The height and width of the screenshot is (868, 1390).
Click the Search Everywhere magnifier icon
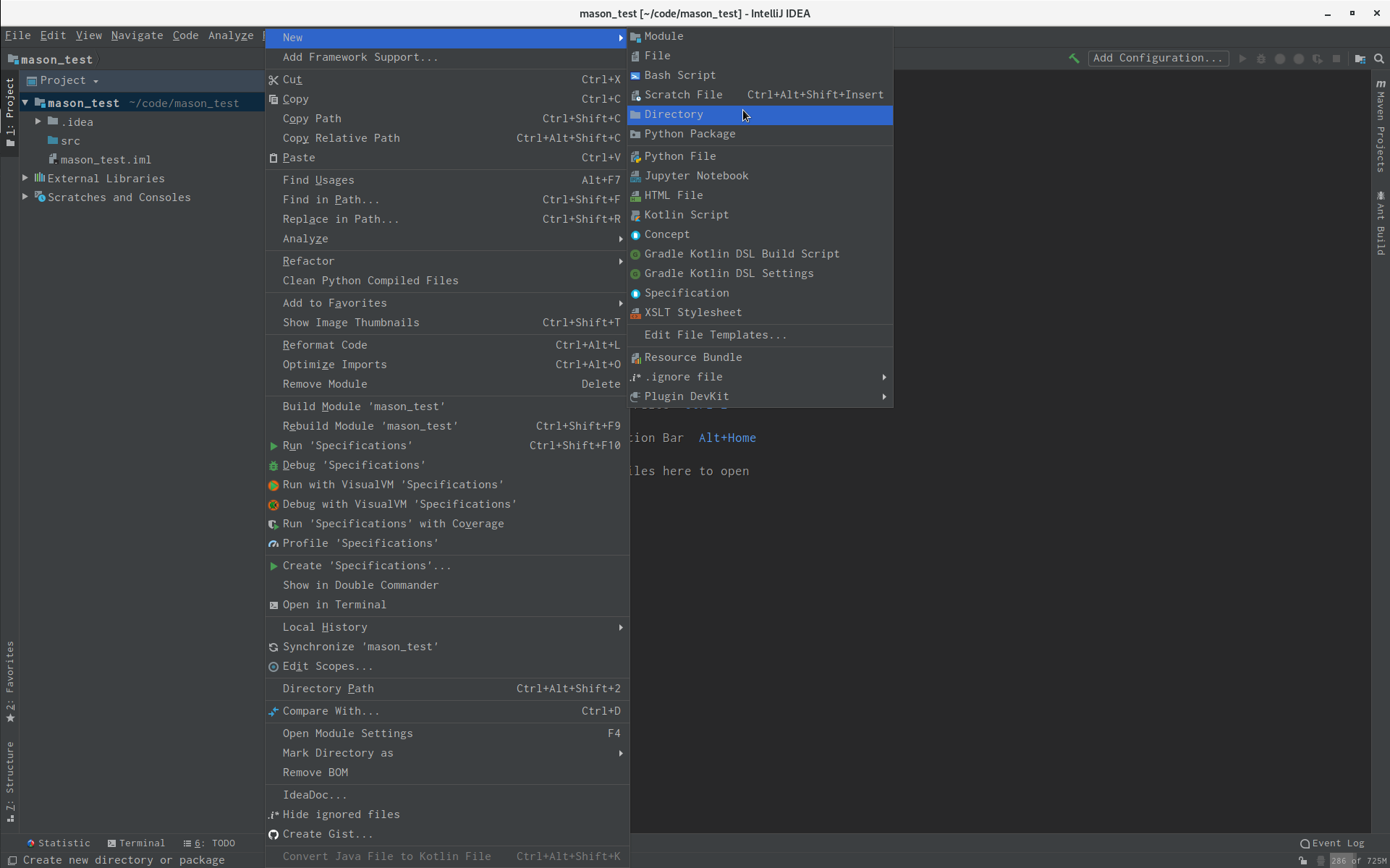click(x=1379, y=59)
